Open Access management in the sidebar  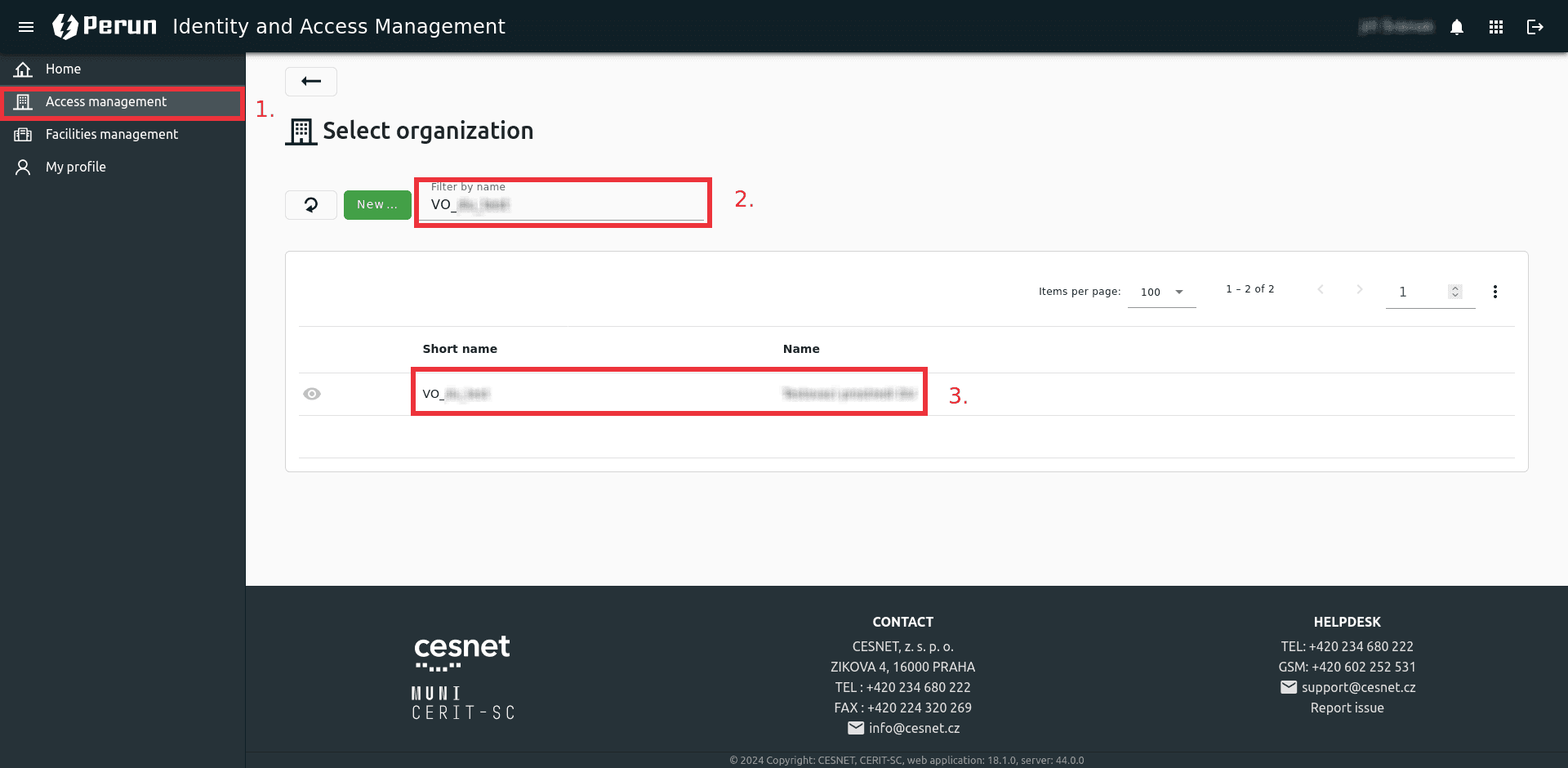(x=106, y=102)
